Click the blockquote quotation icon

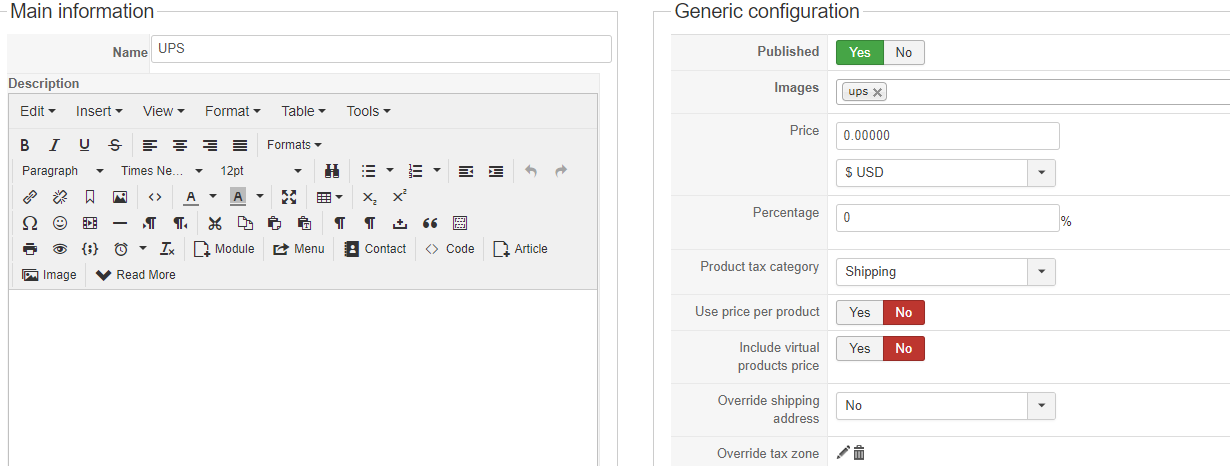point(430,223)
